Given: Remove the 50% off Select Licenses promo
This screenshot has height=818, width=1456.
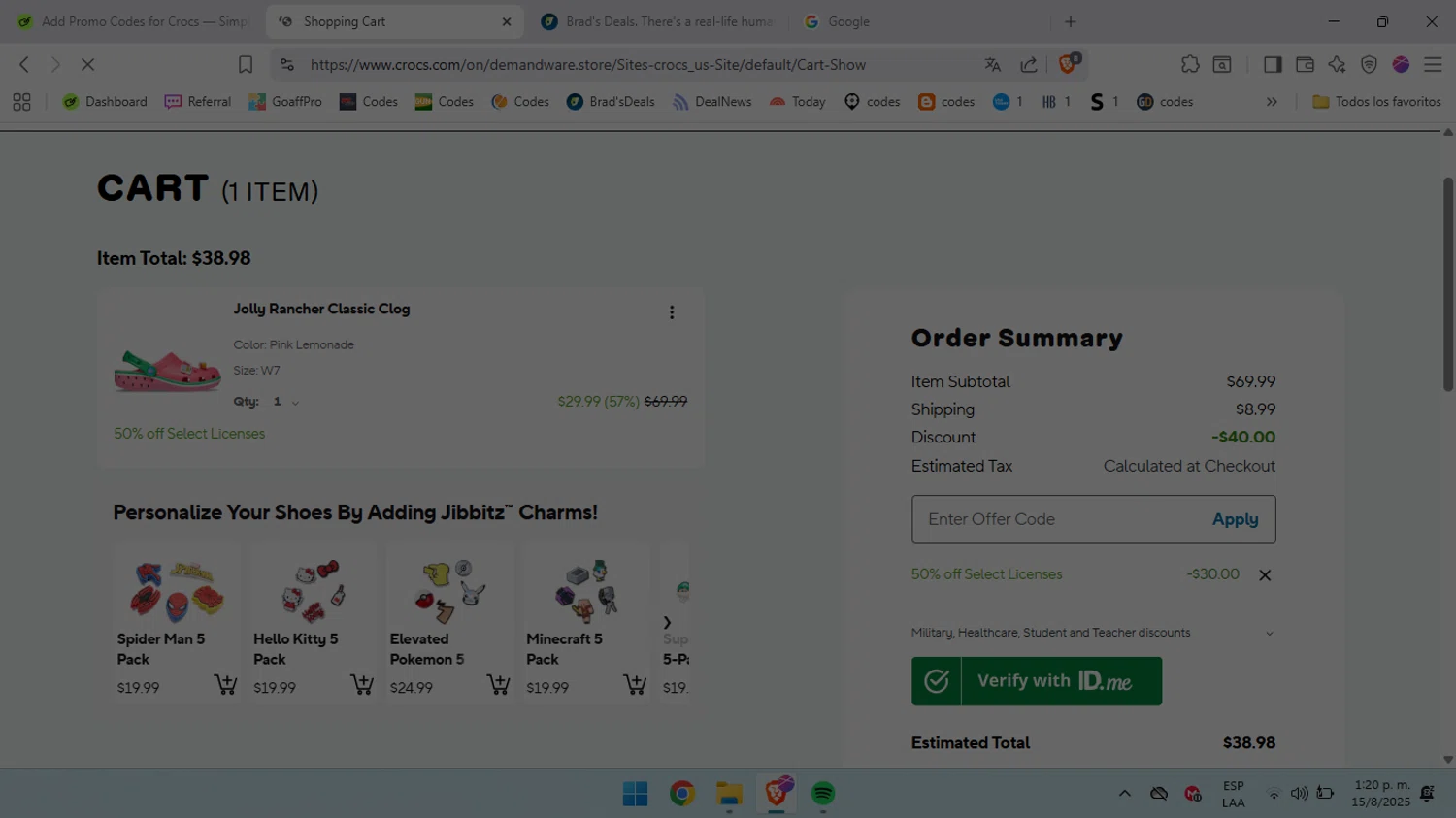Looking at the screenshot, I should click(x=1265, y=575).
